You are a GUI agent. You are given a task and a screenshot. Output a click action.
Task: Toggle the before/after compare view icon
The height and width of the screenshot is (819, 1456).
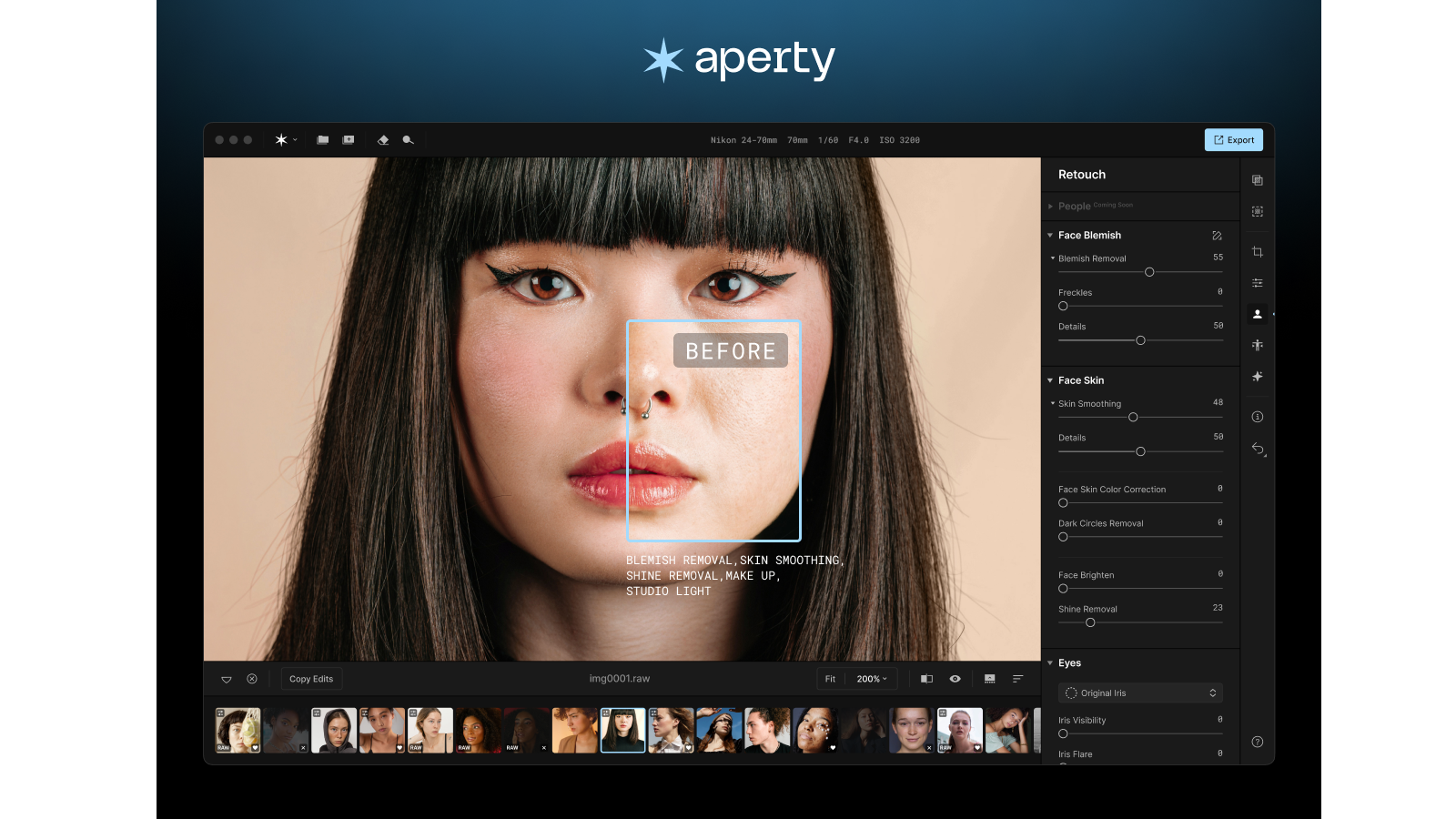tap(926, 679)
